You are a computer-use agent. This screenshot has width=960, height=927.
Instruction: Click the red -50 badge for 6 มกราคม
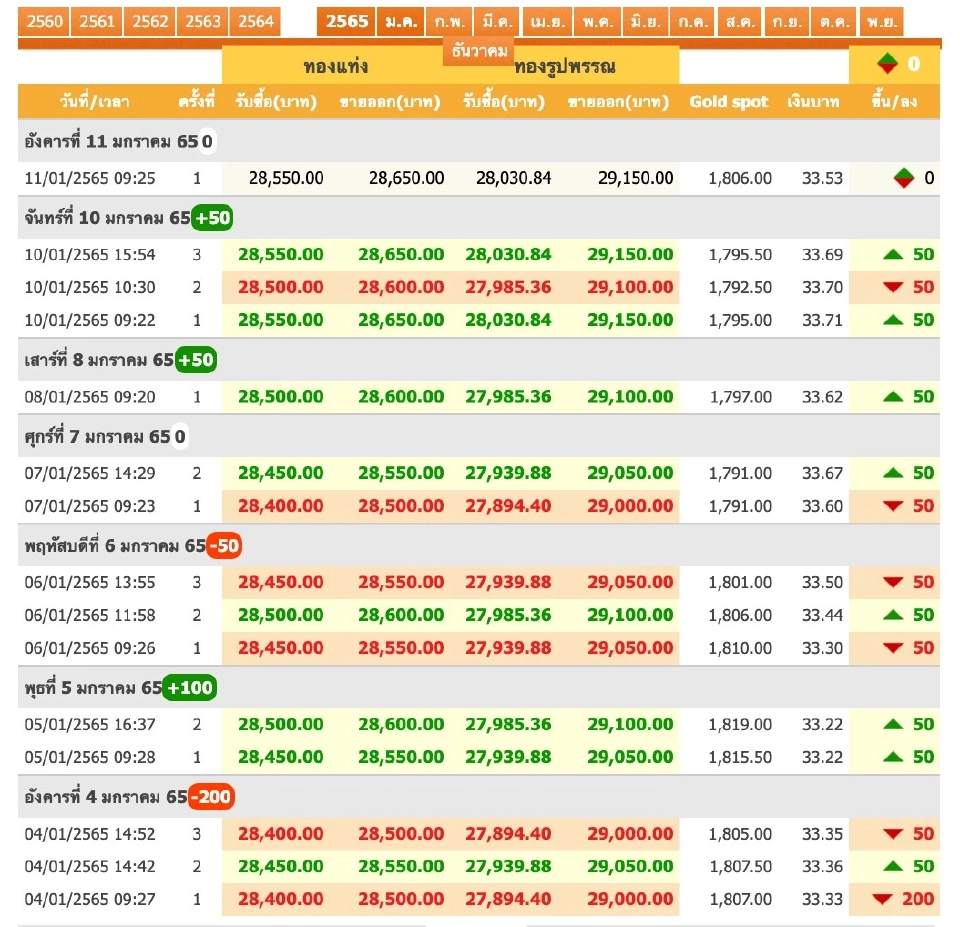coord(224,546)
